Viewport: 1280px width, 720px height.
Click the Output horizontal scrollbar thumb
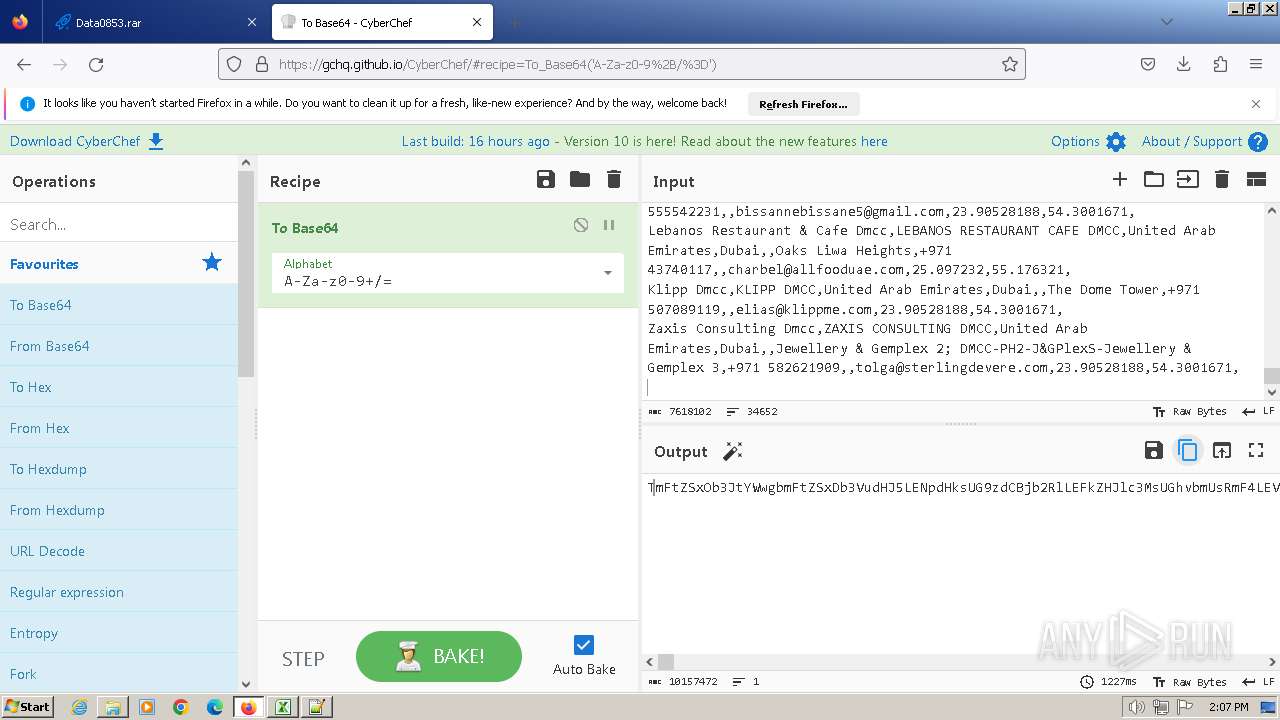(x=666, y=661)
